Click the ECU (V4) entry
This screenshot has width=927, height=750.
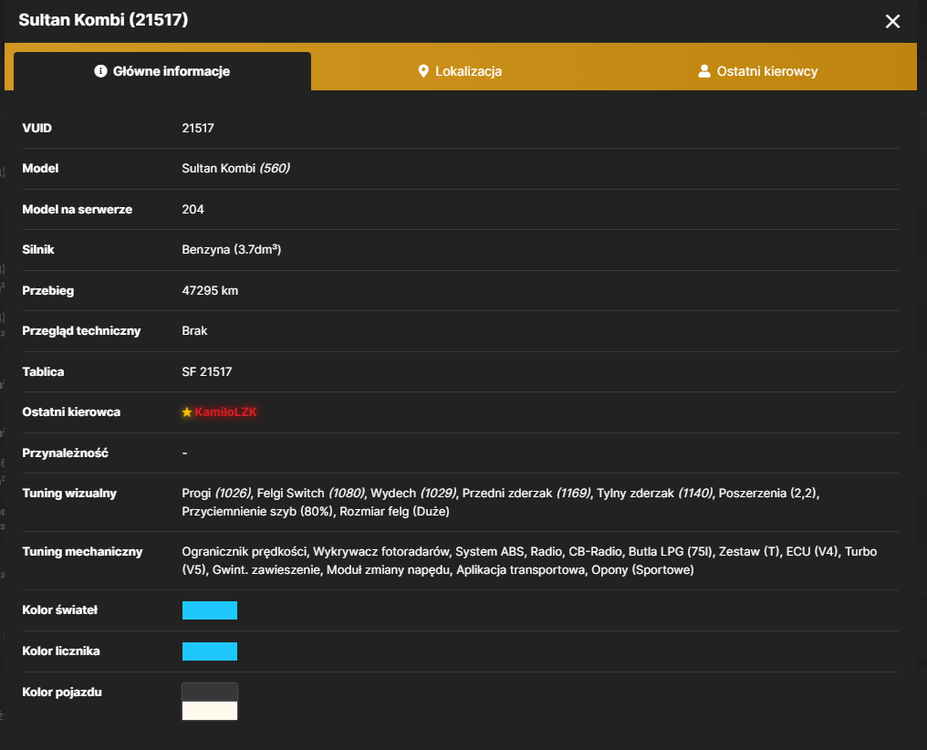click(812, 552)
